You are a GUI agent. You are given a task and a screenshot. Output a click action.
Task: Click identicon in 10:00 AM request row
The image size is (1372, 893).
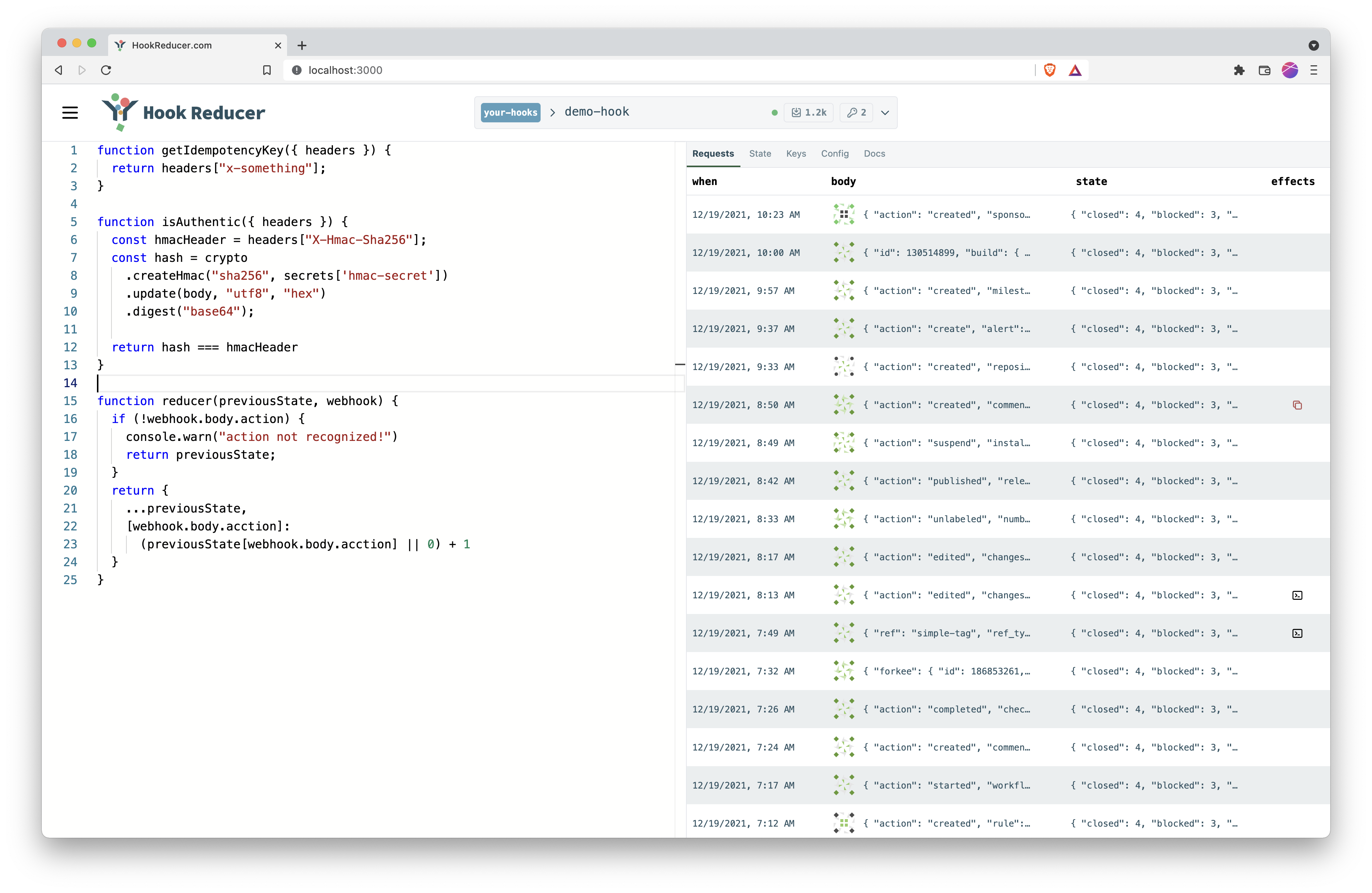coord(843,253)
